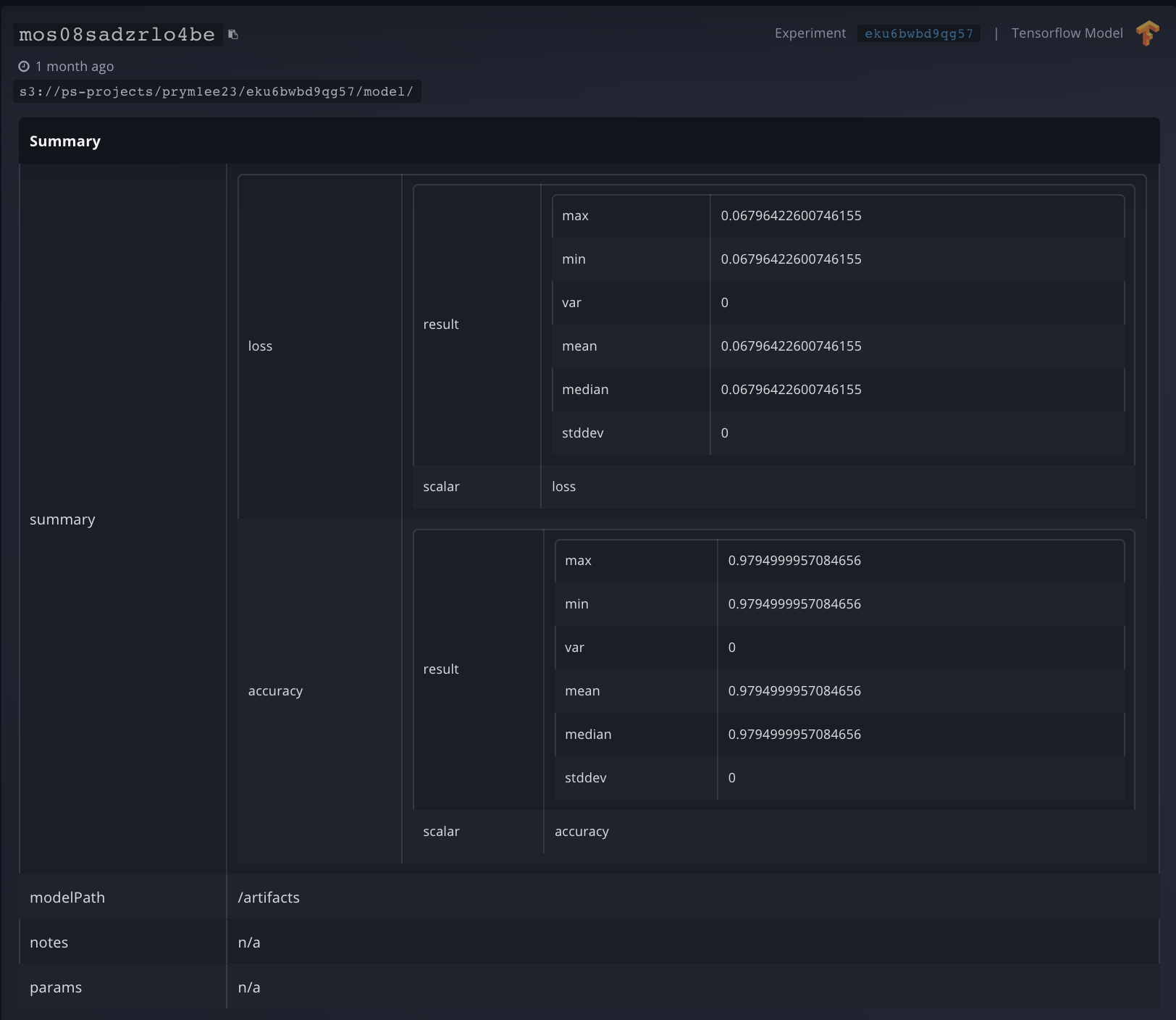Click the scalar value 'accuracy'
The image size is (1176, 1020).
coord(582,832)
